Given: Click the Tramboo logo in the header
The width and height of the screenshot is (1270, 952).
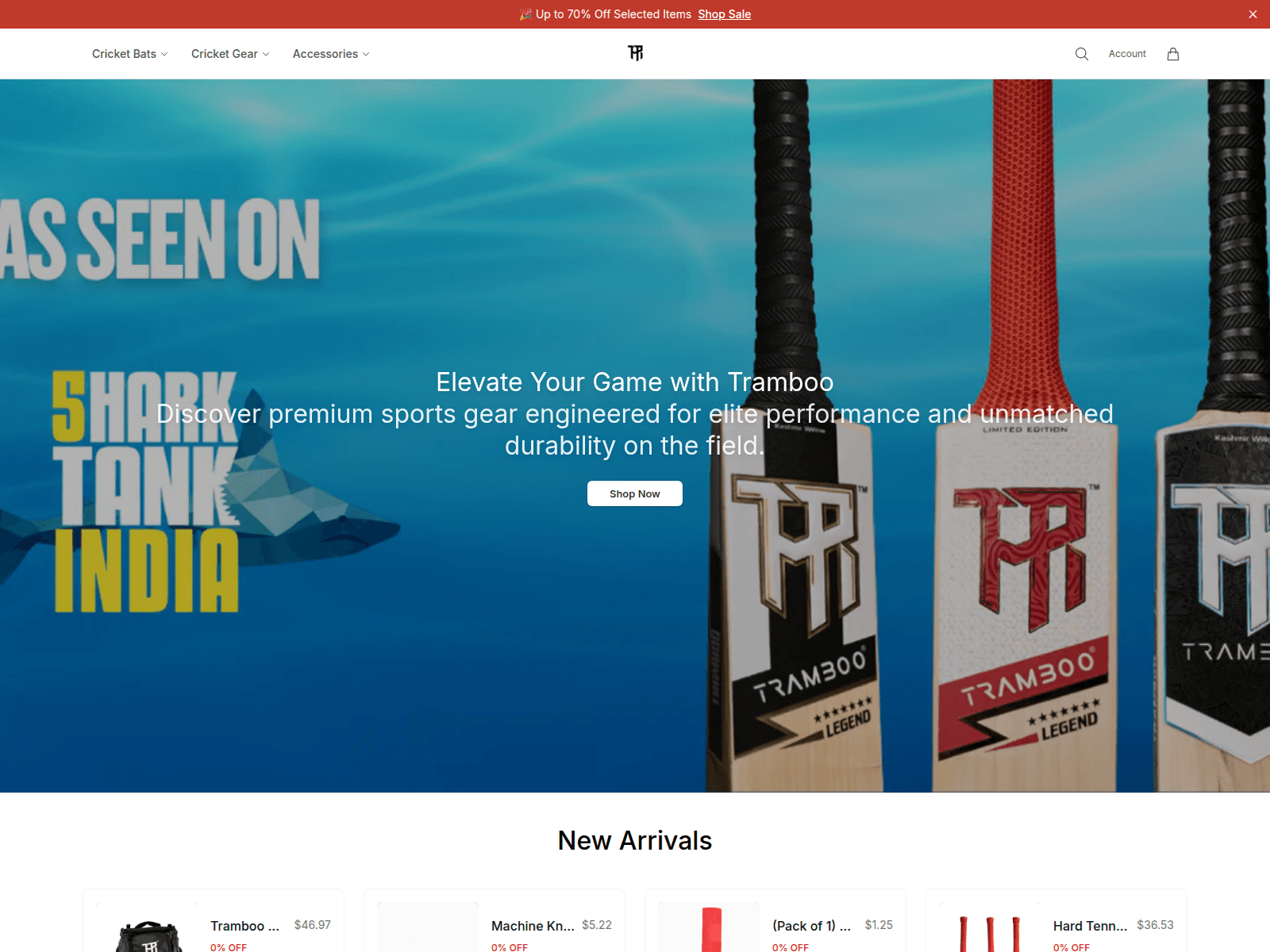Looking at the screenshot, I should (x=635, y=53).
